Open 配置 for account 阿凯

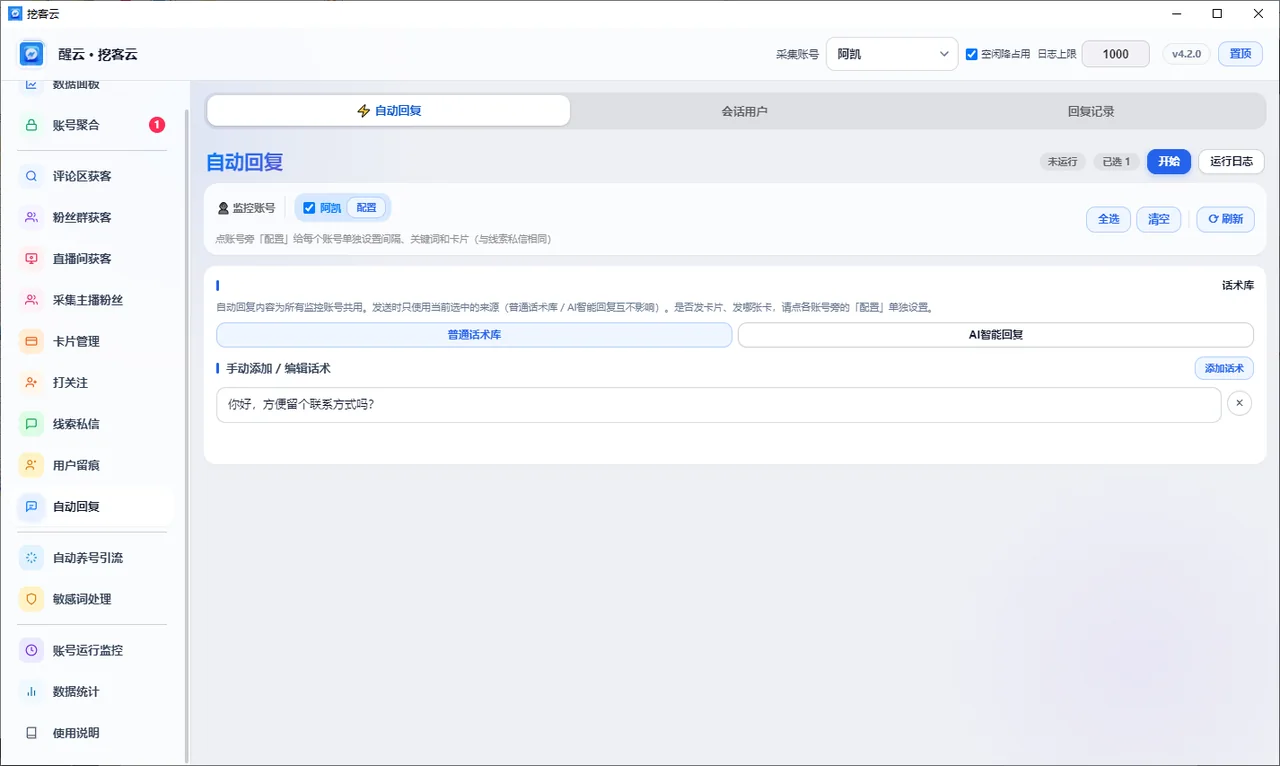tap(367, 208)
